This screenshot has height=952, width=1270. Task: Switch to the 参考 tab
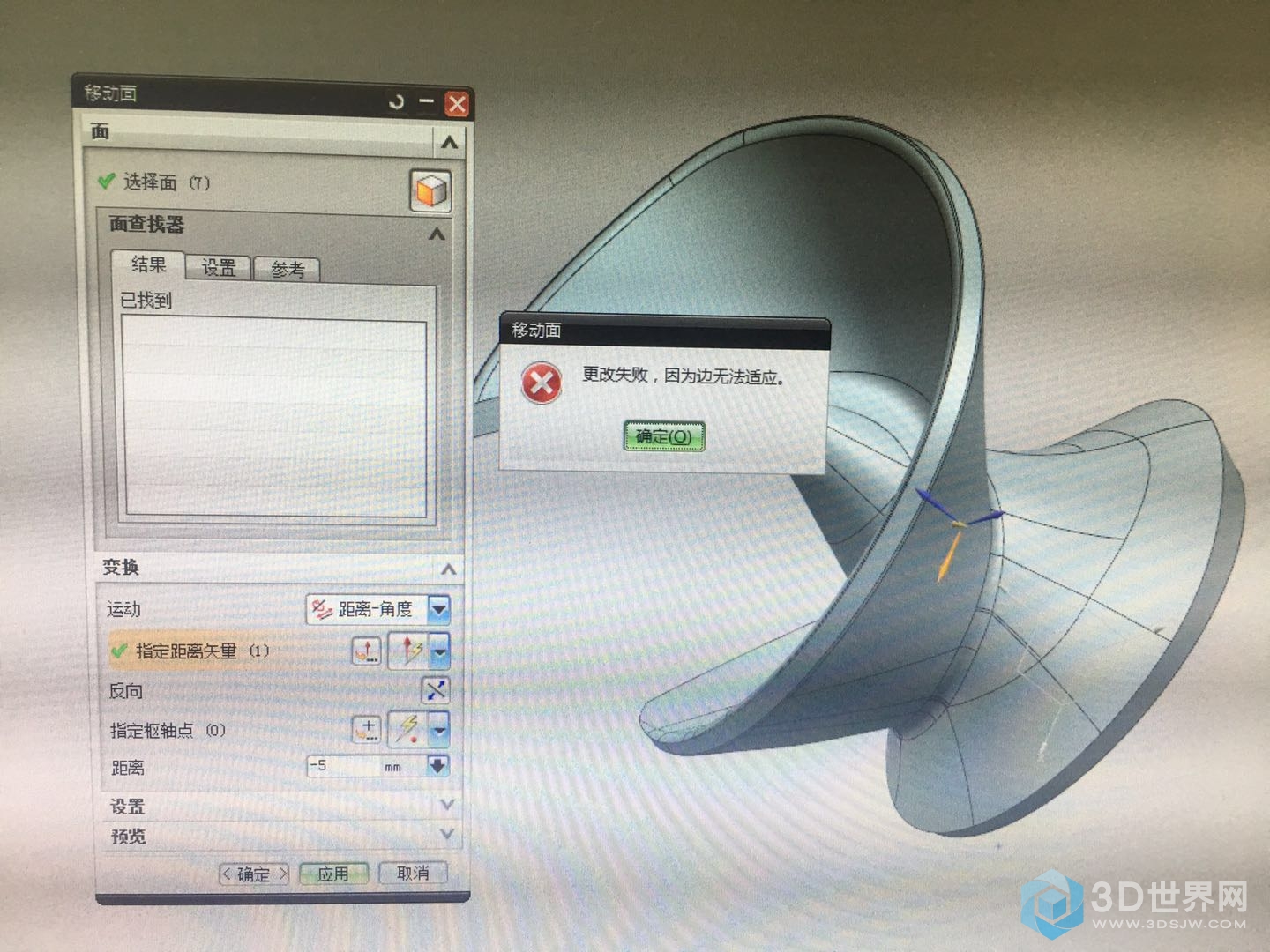point(288,269)
